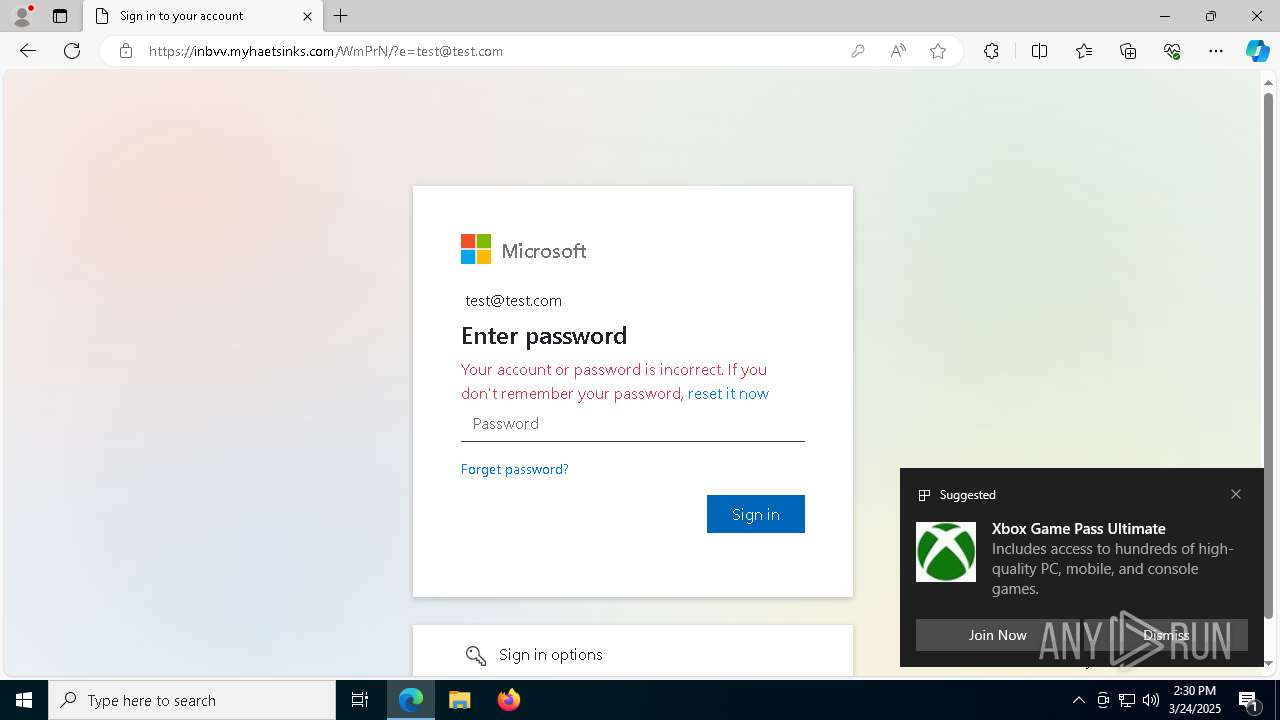Screen dimensions: 1280x720
Task: Open the clock showing 2:30 PM
Action: click(x=1193, y=700)
